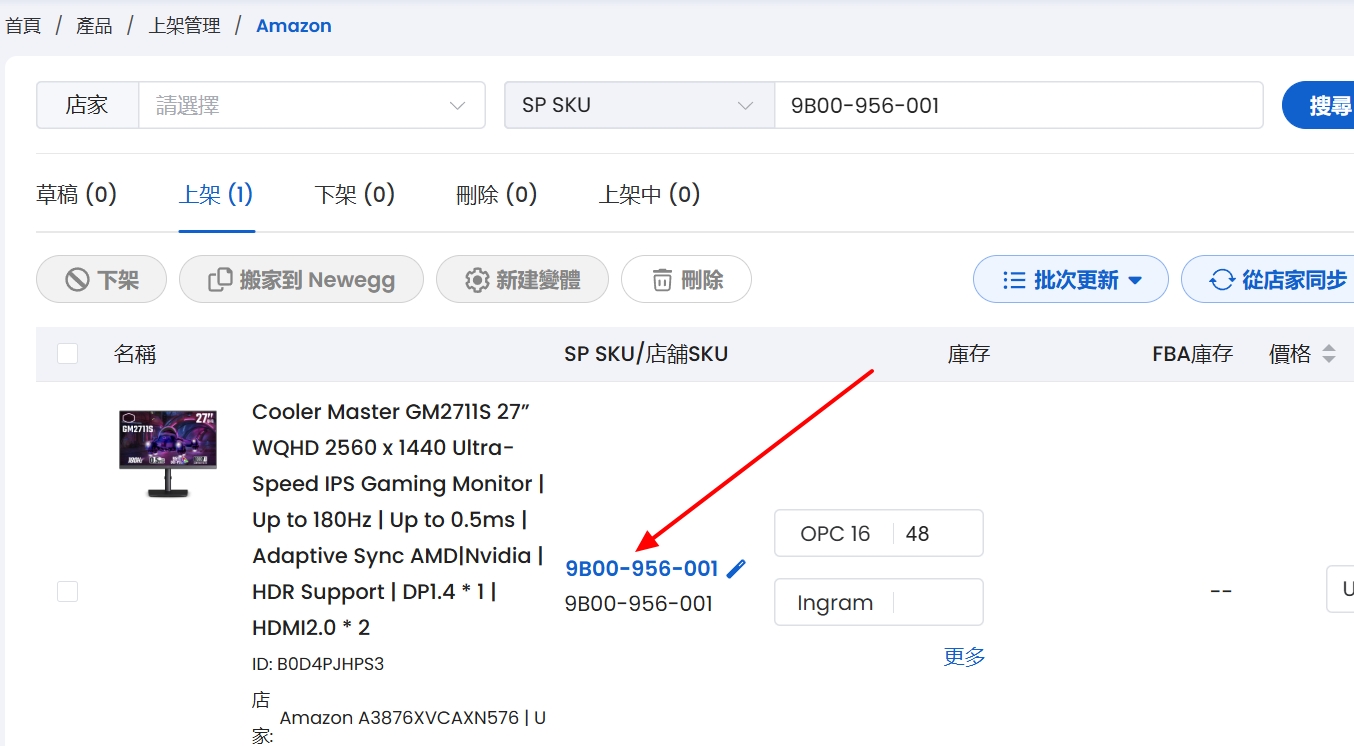
Task: Open the 下架 (0) tab
Action: point(354,194)
